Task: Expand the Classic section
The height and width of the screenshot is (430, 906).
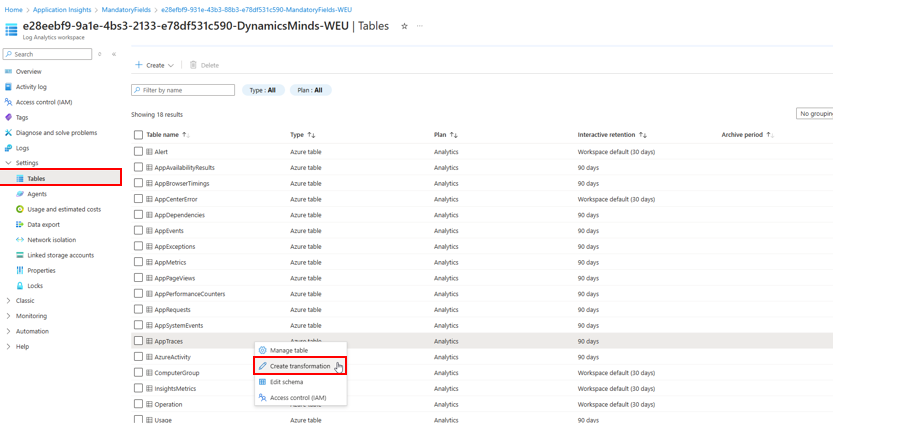Action: tap(8, 301)
